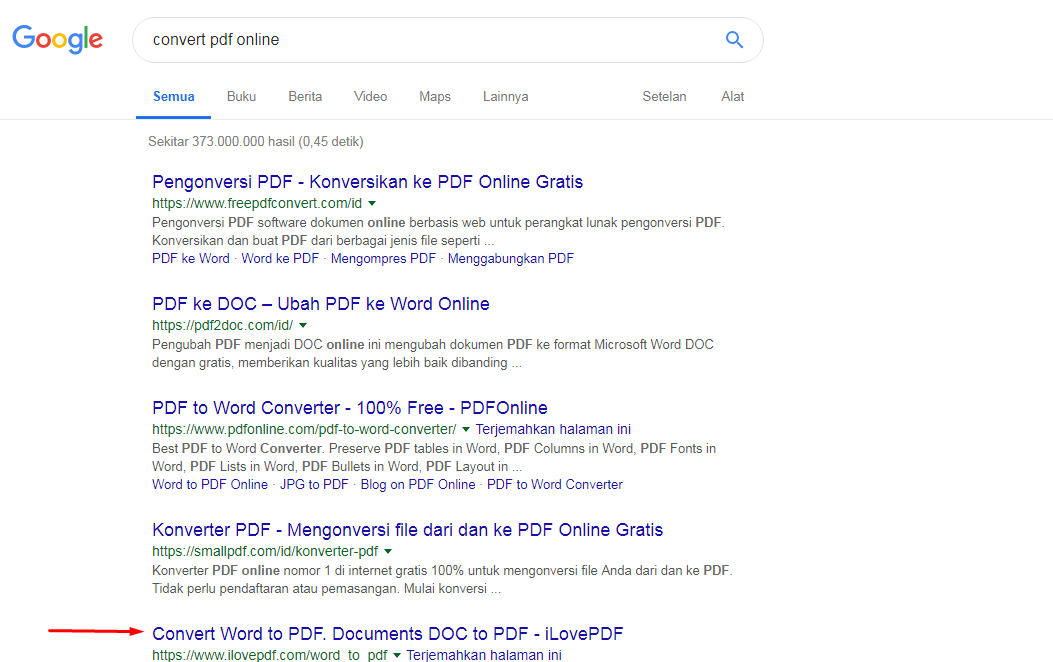This screenshot has width=1053, height=662.
Task: Open the 'Blog on PDF Online' sitelink
Action: pos(418,485)
